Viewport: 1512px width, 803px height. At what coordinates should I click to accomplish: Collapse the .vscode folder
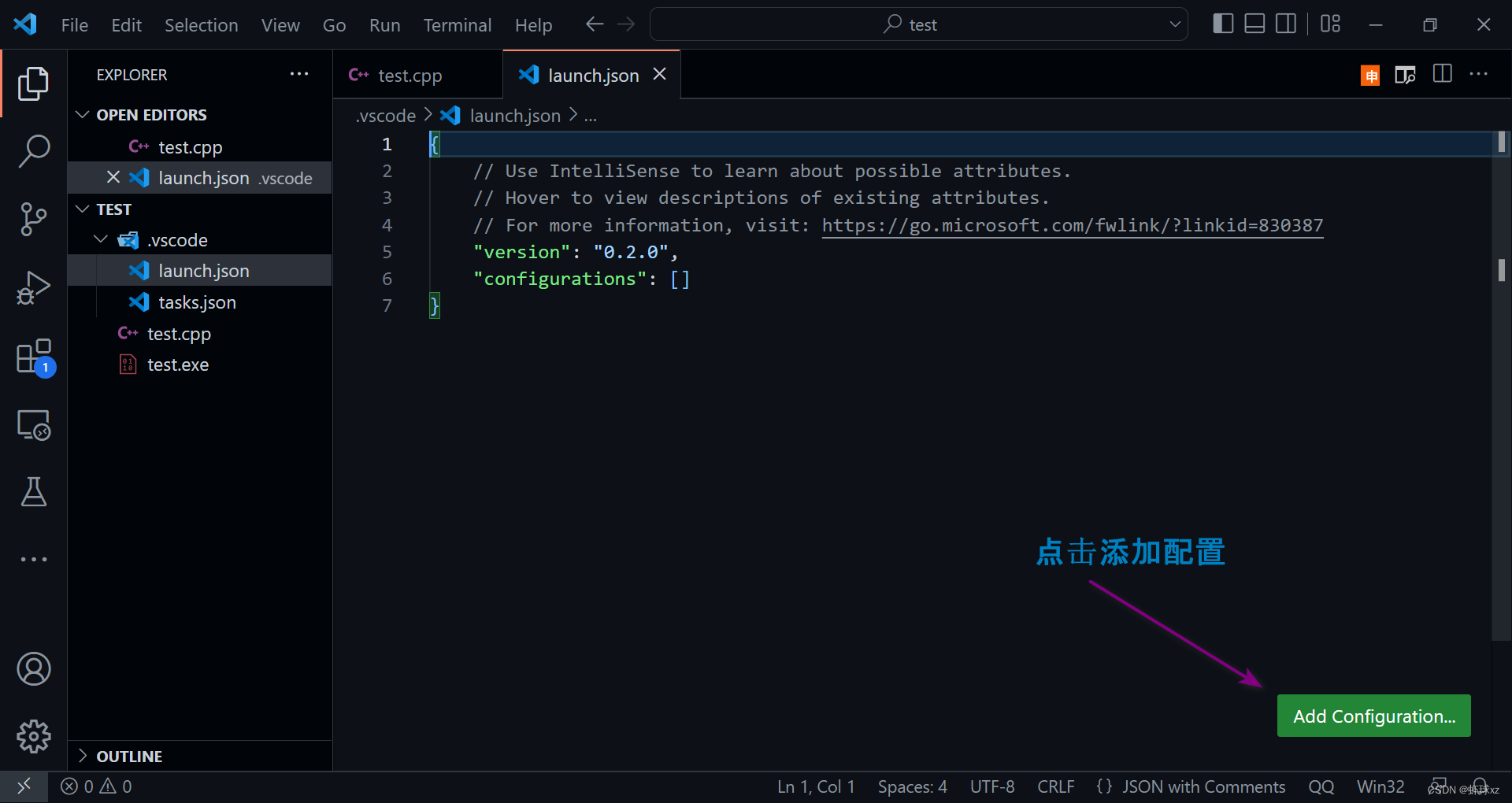click(x=101, y=239)
